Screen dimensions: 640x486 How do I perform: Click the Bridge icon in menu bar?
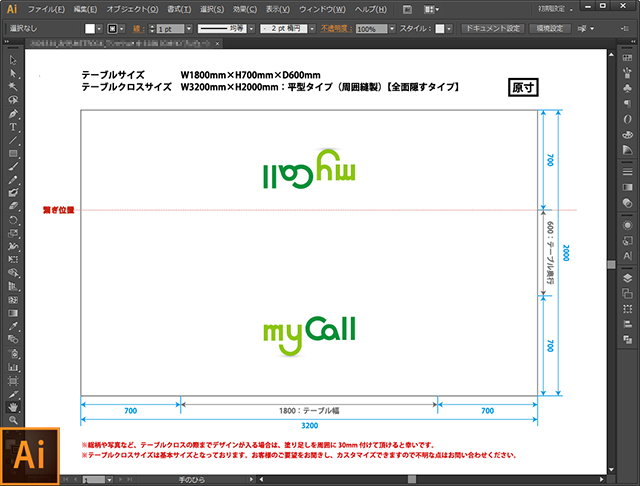tap(407, 9)
